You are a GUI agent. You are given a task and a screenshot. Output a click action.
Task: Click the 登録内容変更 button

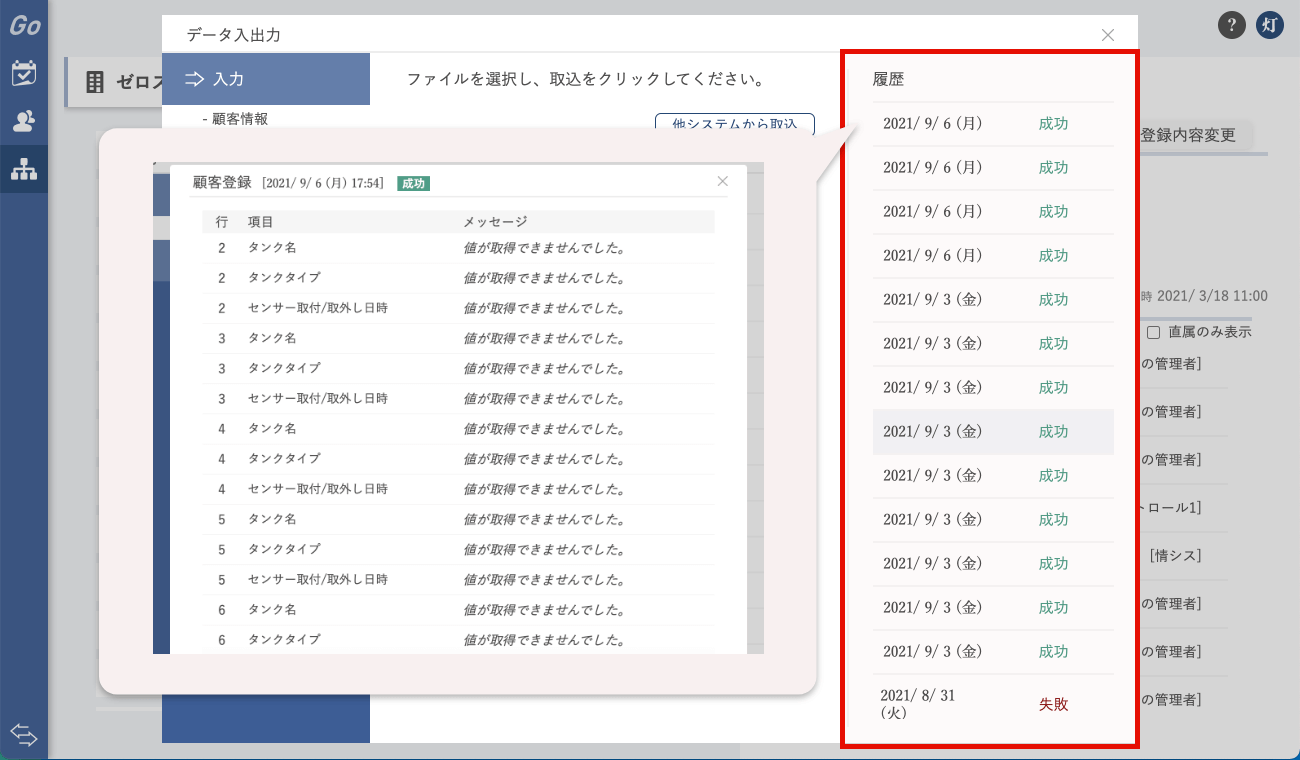coord(1188,135)
